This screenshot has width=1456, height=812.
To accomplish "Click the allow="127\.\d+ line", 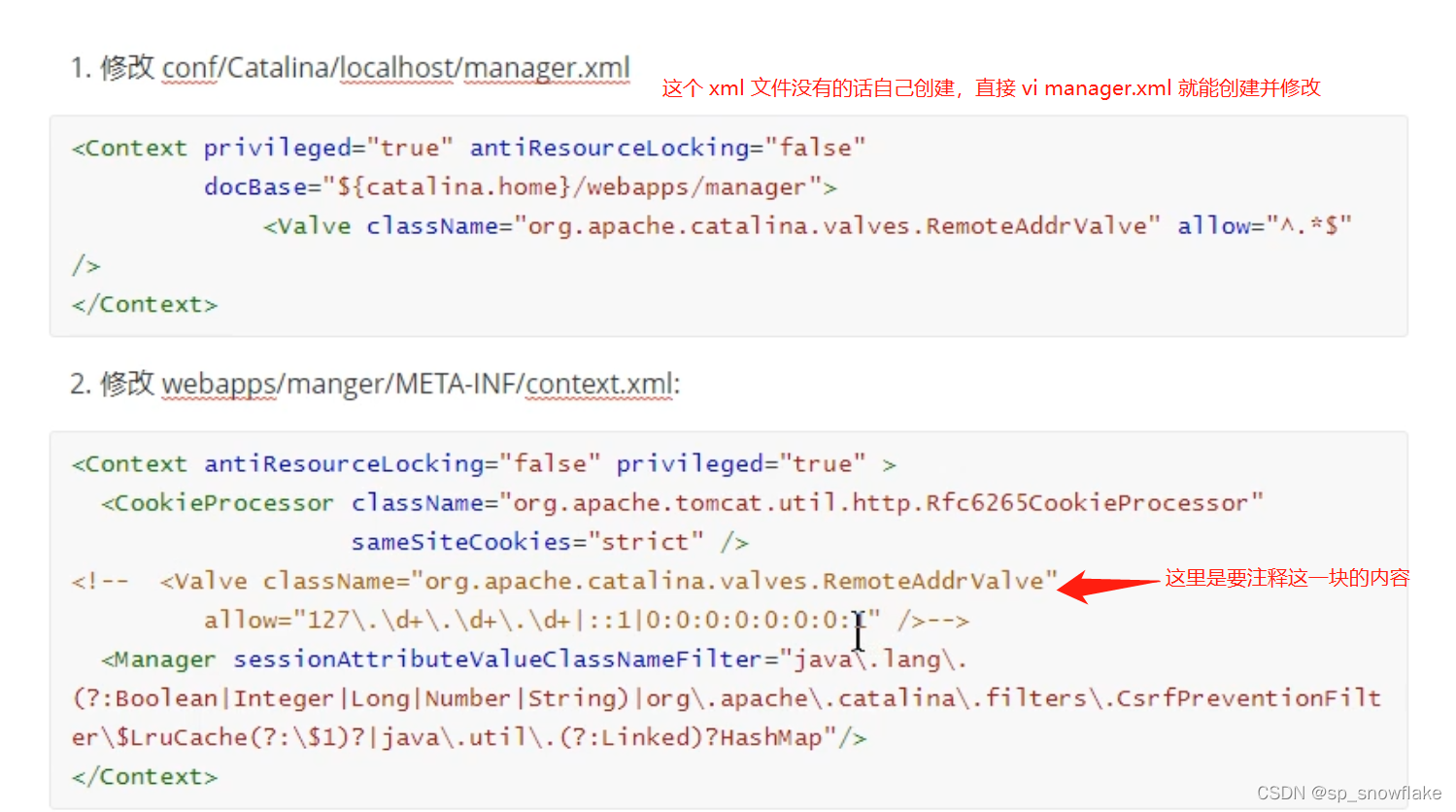I will pos(587,621).
